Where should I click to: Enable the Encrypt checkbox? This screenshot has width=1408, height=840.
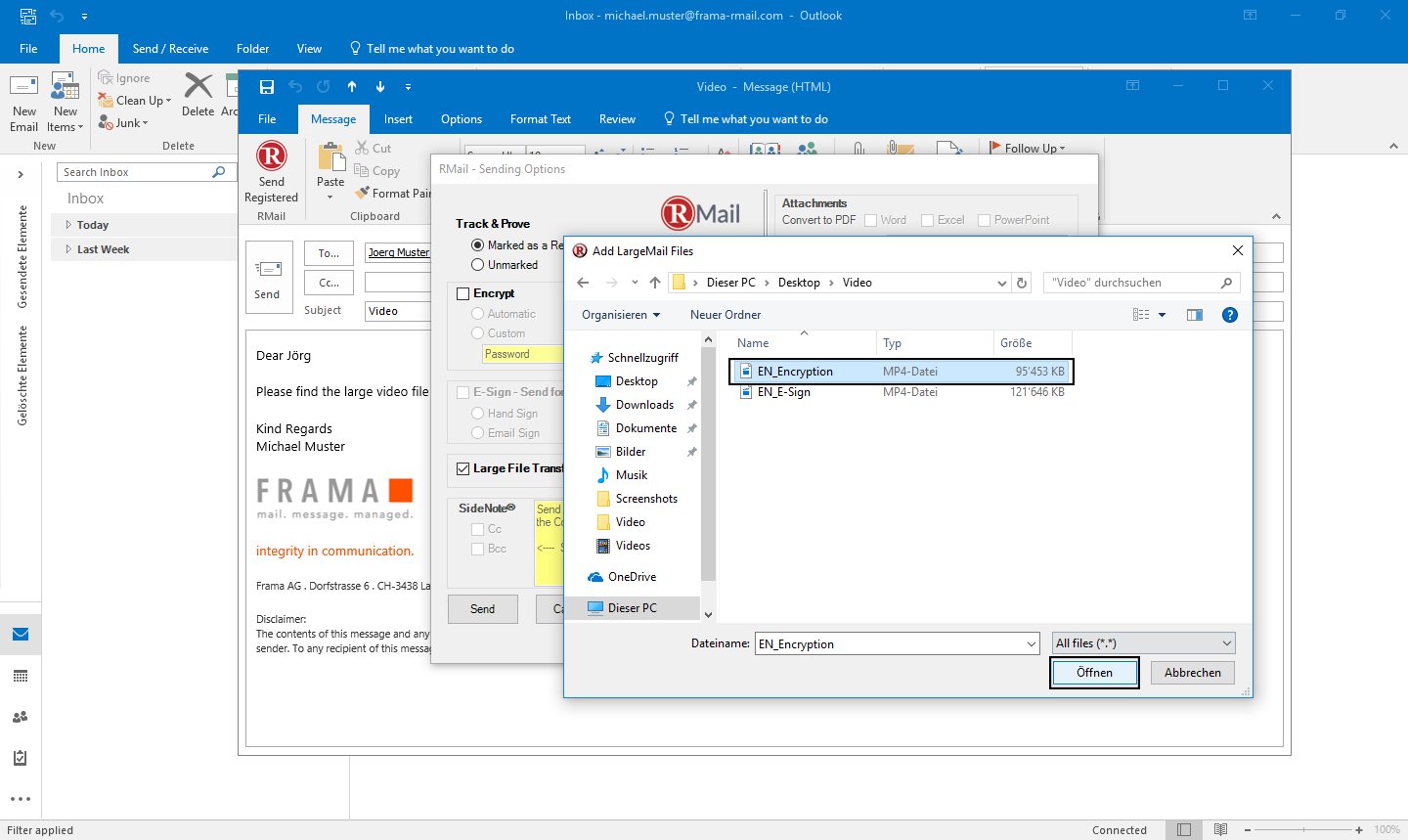(463, 293)
